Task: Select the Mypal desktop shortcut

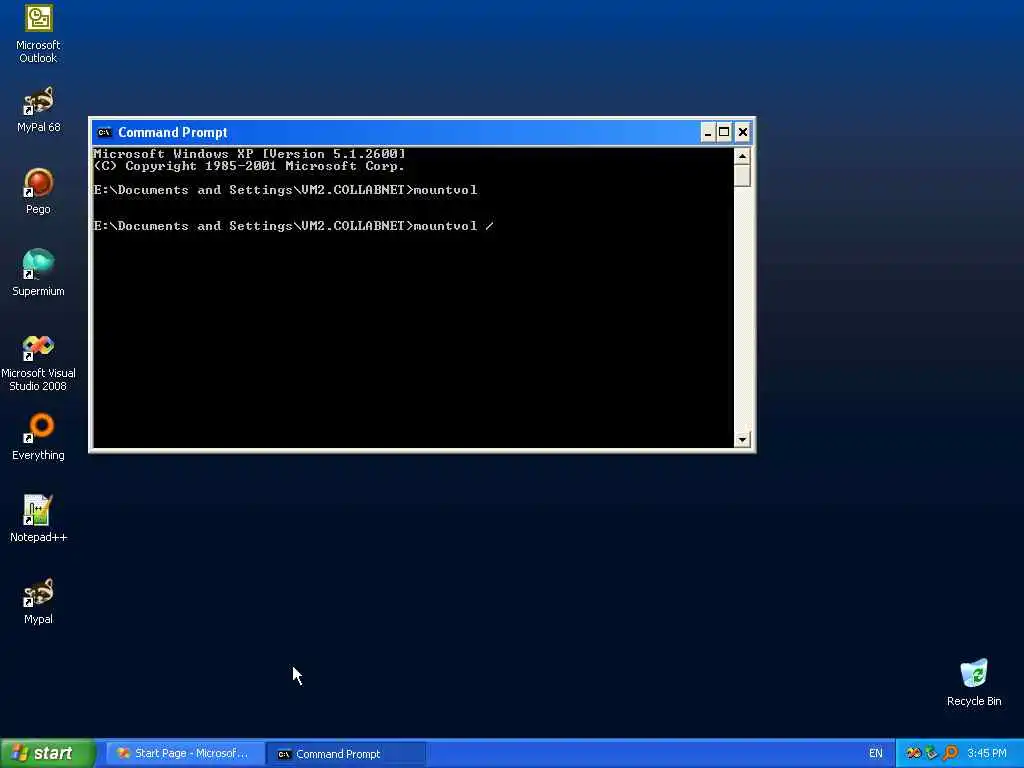Action: click(38, 601)
